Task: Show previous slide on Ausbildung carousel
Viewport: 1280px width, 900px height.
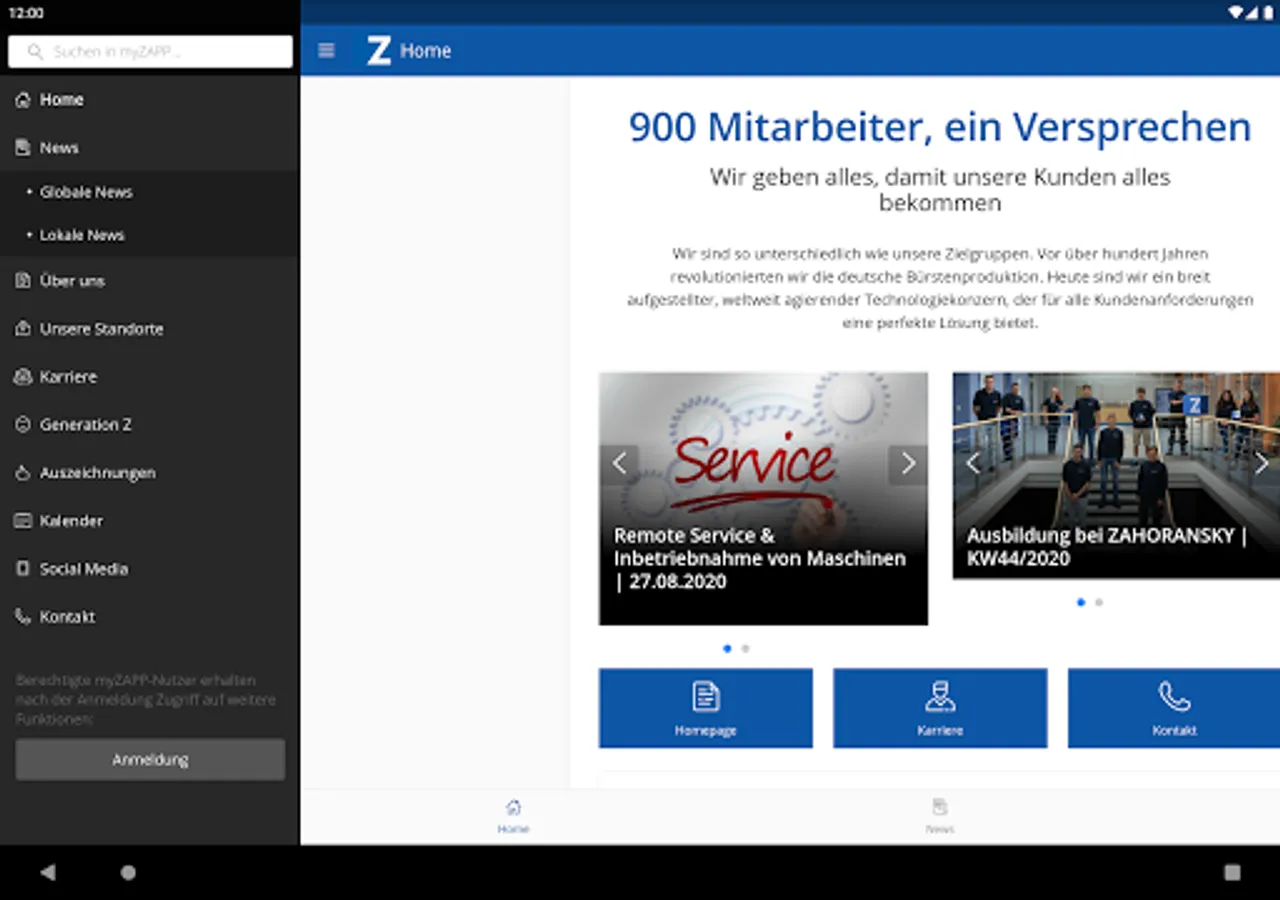Action: (x=972, y=463)
